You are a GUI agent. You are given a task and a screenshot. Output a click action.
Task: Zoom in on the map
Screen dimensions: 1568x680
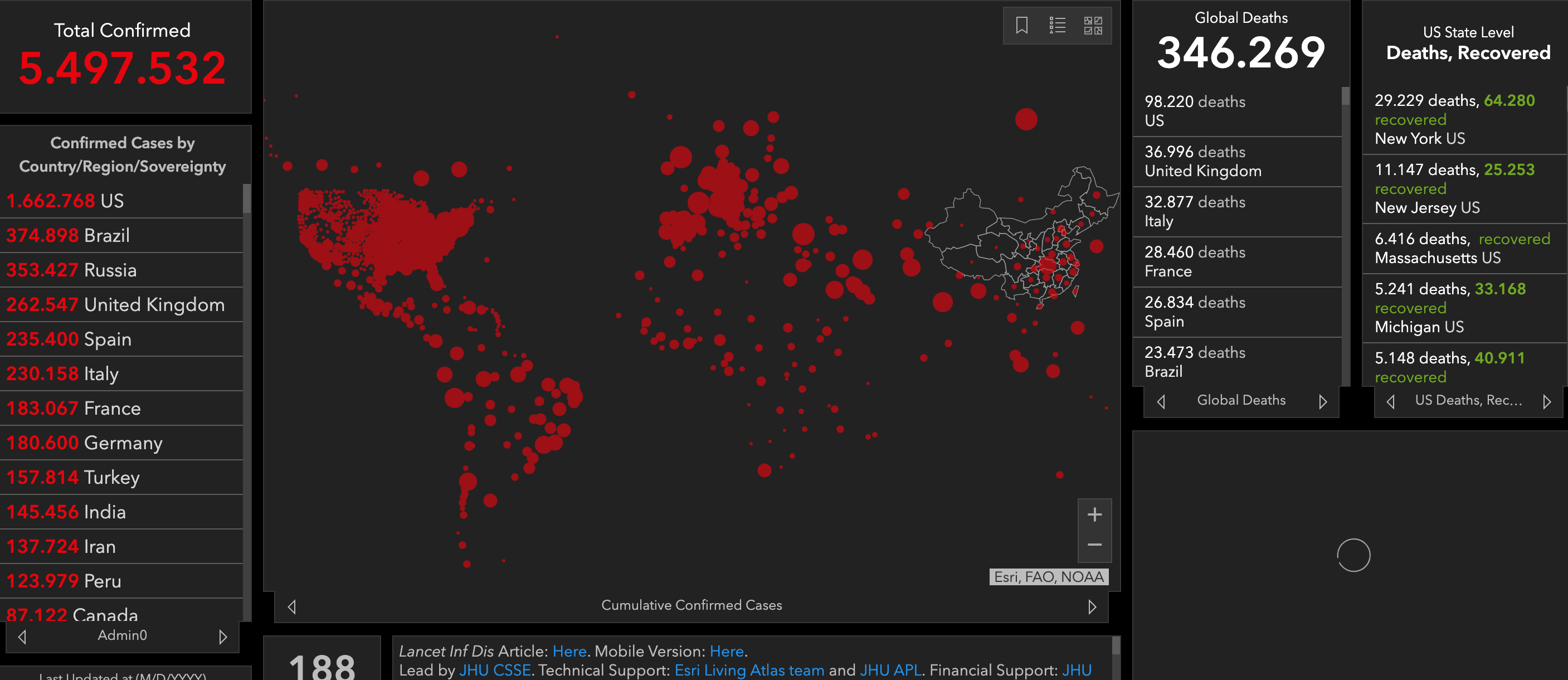click(x=1094, y=515)
